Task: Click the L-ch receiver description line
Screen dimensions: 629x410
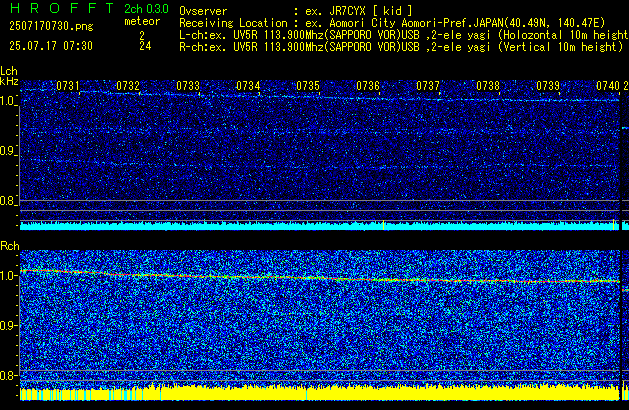Action: click(x=404, y=35)
